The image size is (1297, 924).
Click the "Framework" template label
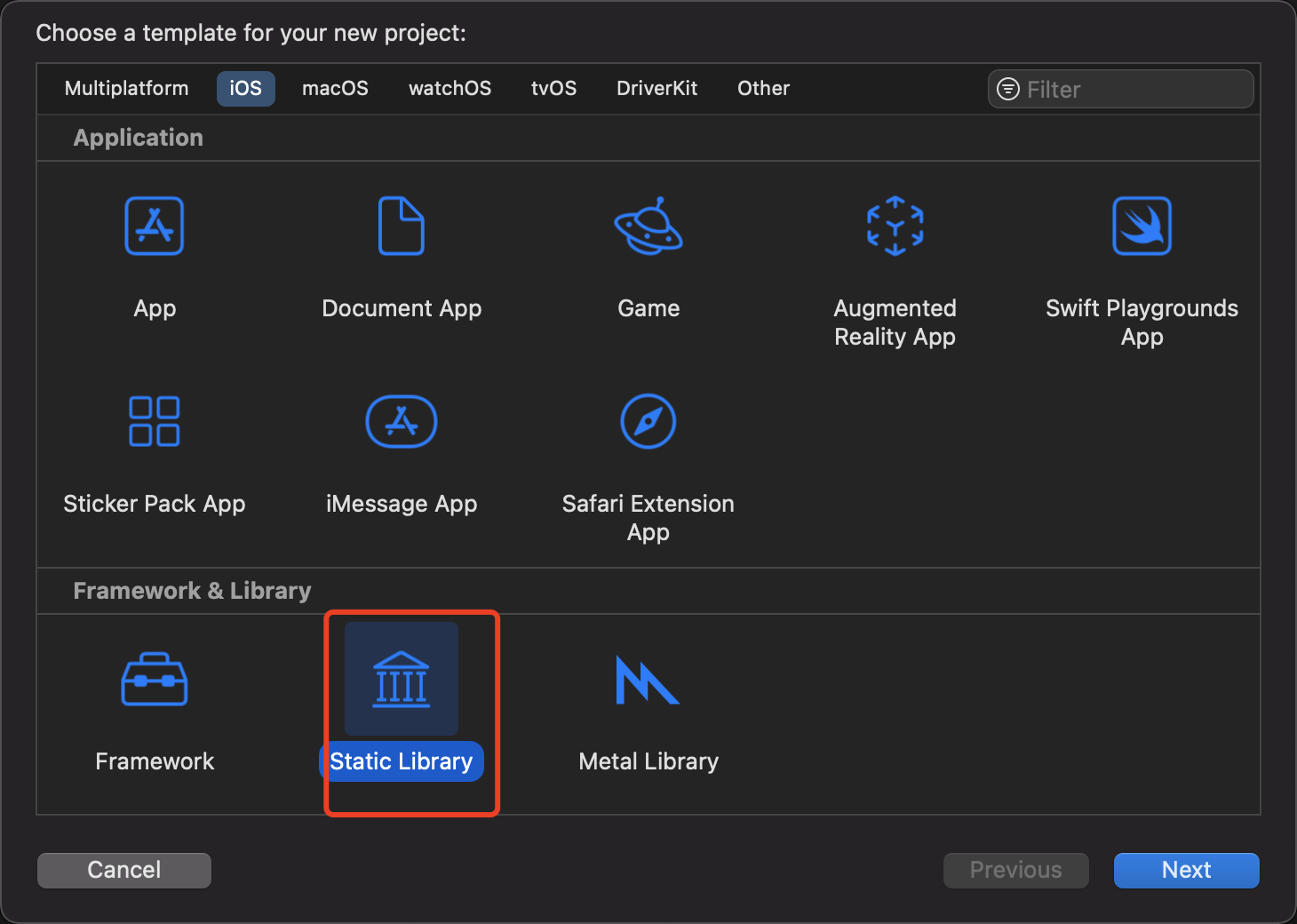[155, 761]
